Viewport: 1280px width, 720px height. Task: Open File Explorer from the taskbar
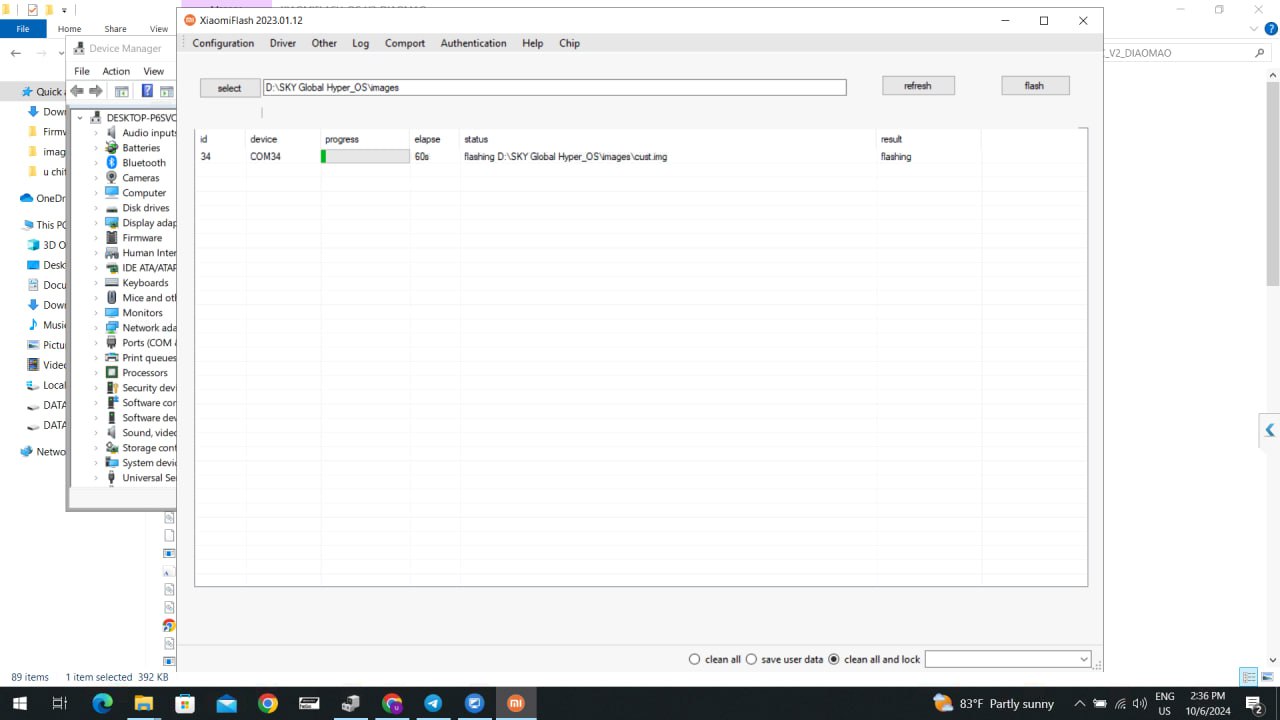143,704
